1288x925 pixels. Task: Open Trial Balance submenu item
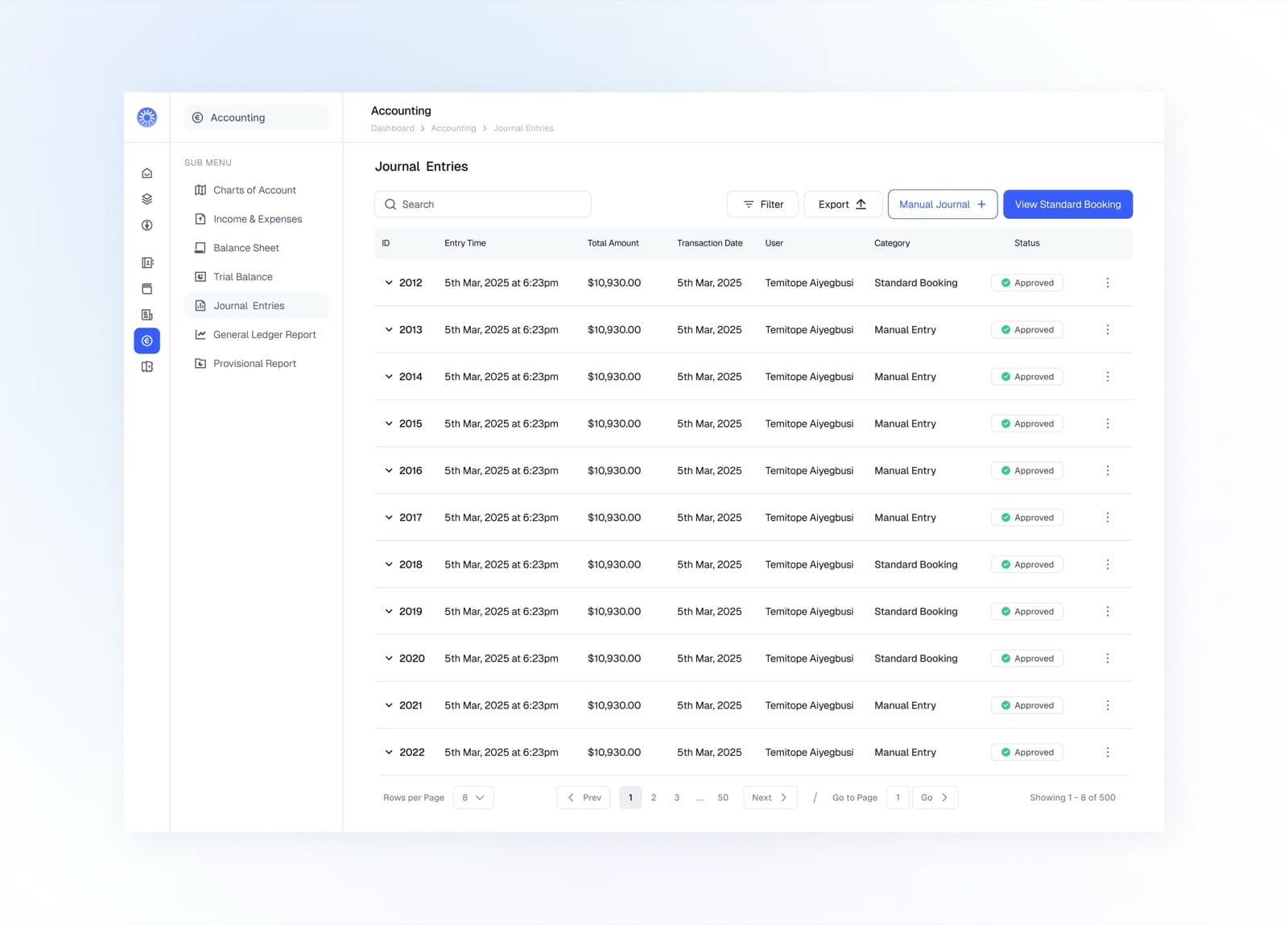(257, 277)
